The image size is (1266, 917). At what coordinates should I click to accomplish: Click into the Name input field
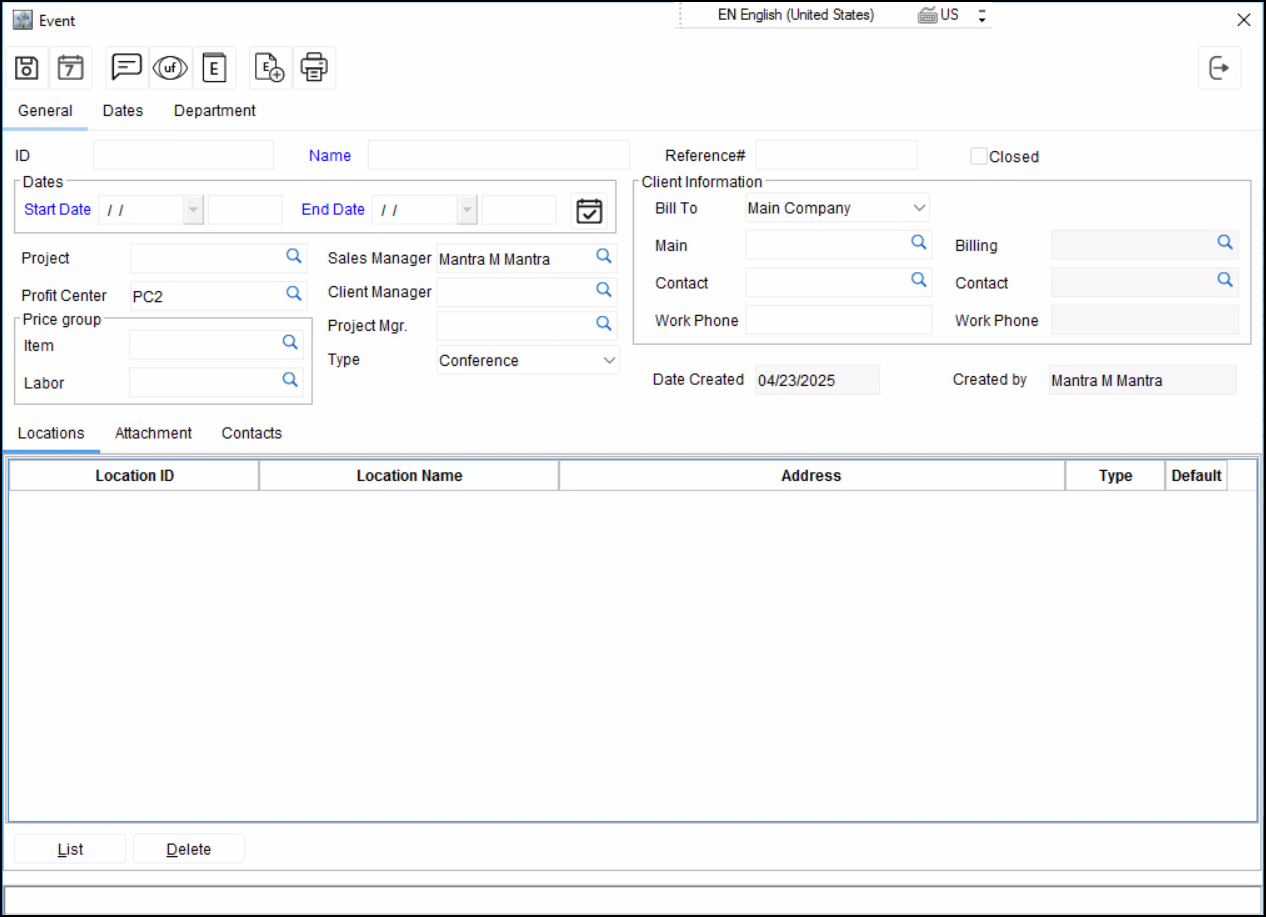[498, 155]
